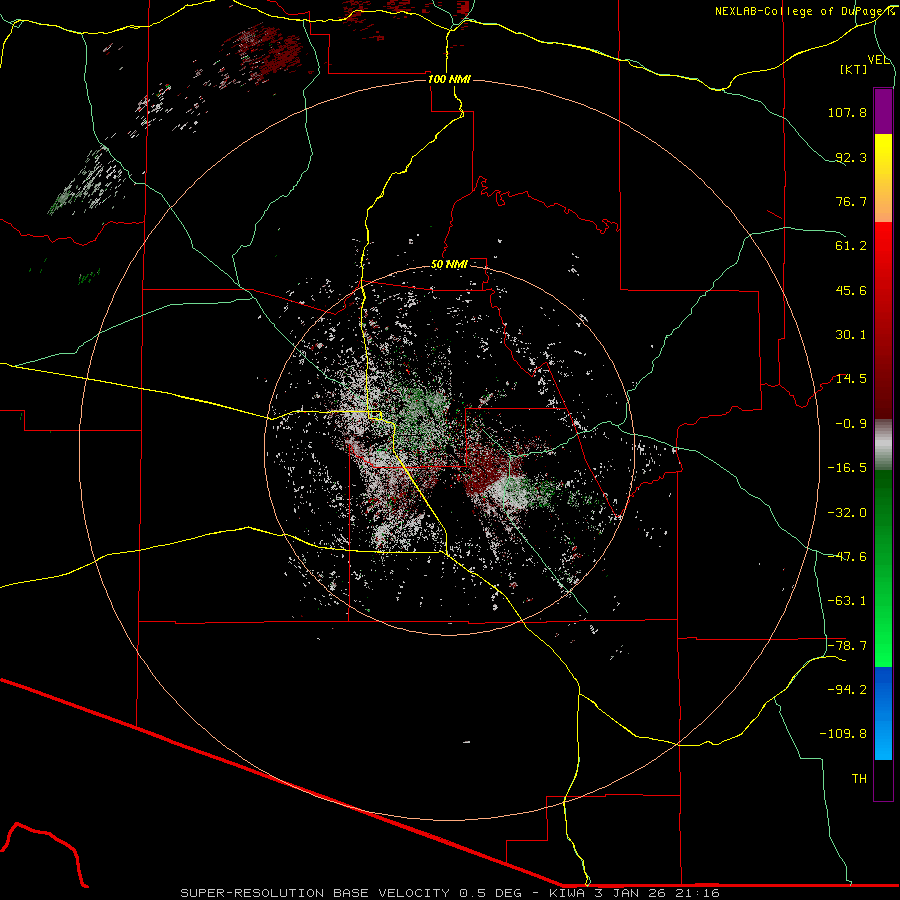900x900 pixels.
Task: Pick the gray segment of the color bar
Action: tap(883, 444)
